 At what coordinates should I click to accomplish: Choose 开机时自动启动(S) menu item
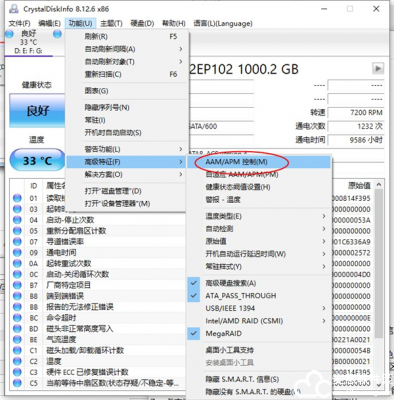point(126,133)
